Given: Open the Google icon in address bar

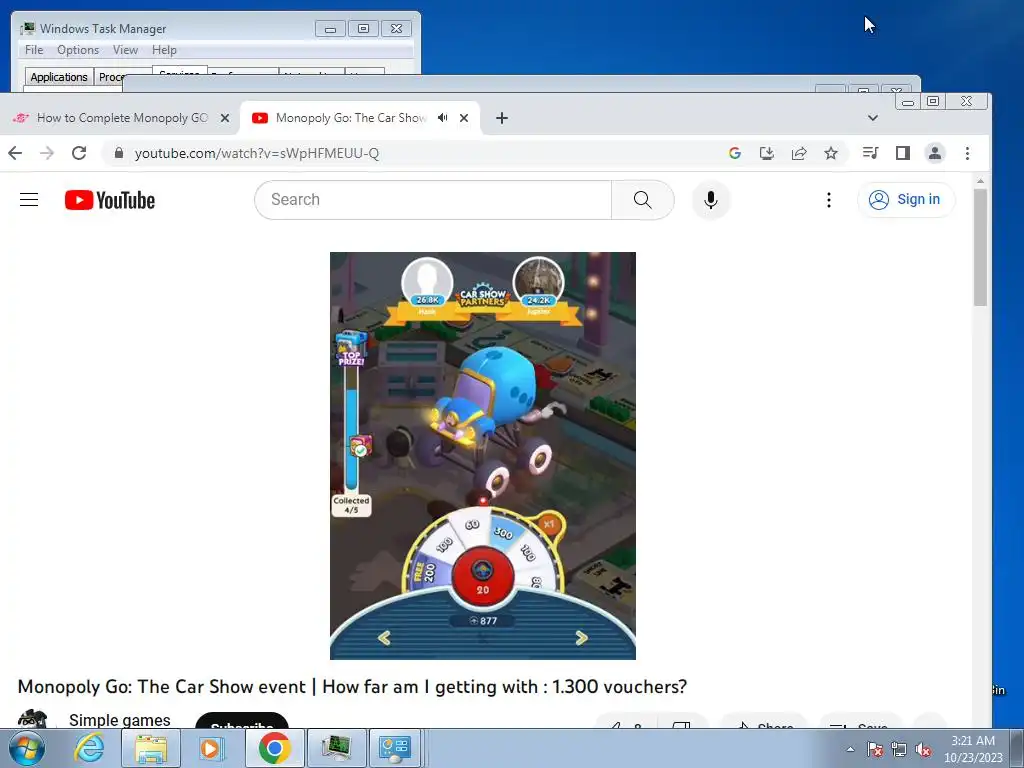Looking at the screenshot, I should tap(735, 153).
